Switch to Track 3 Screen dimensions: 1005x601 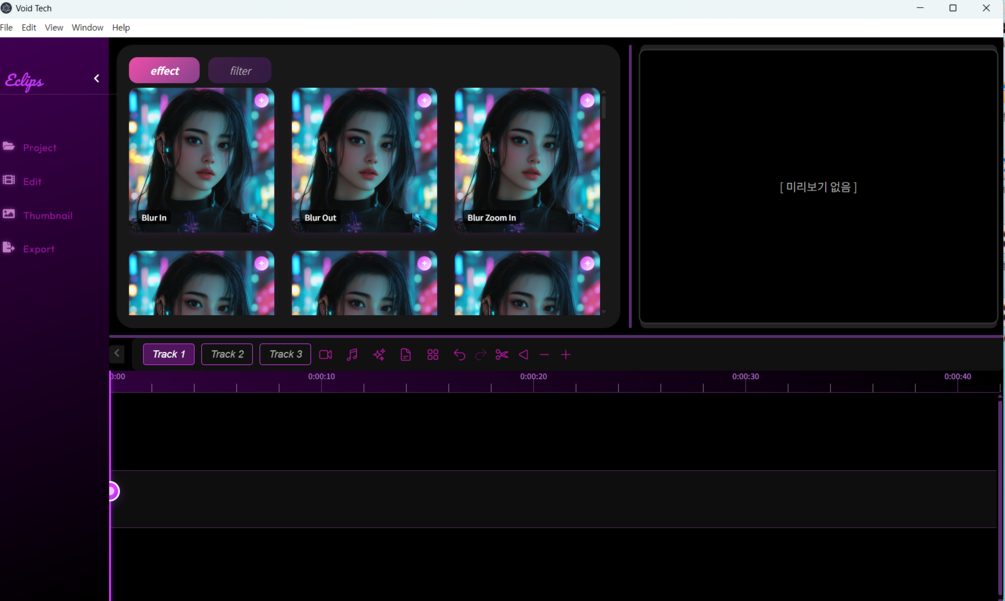click(x=285, y=354)
